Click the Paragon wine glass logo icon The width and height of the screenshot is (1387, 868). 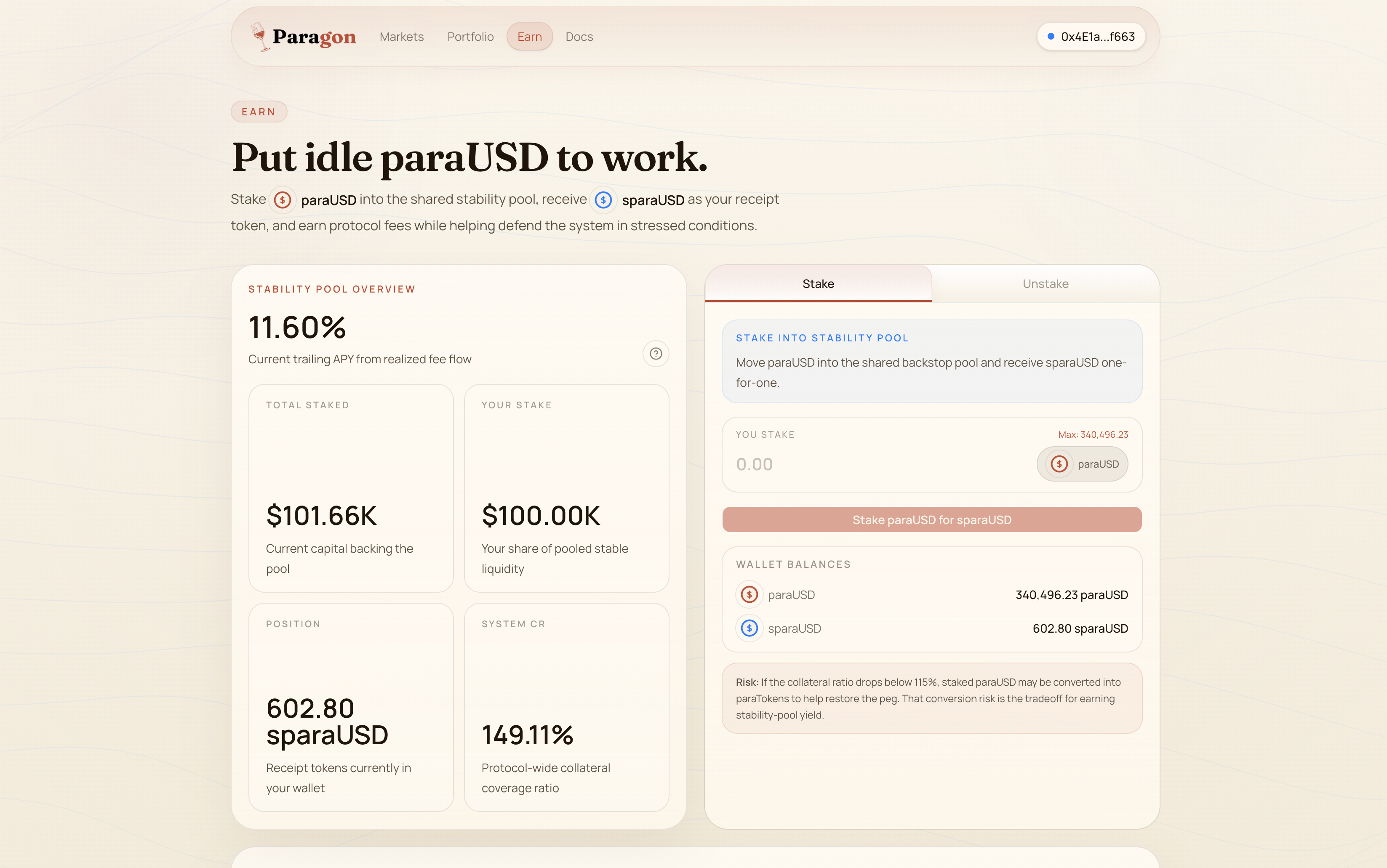coord(259,37)
